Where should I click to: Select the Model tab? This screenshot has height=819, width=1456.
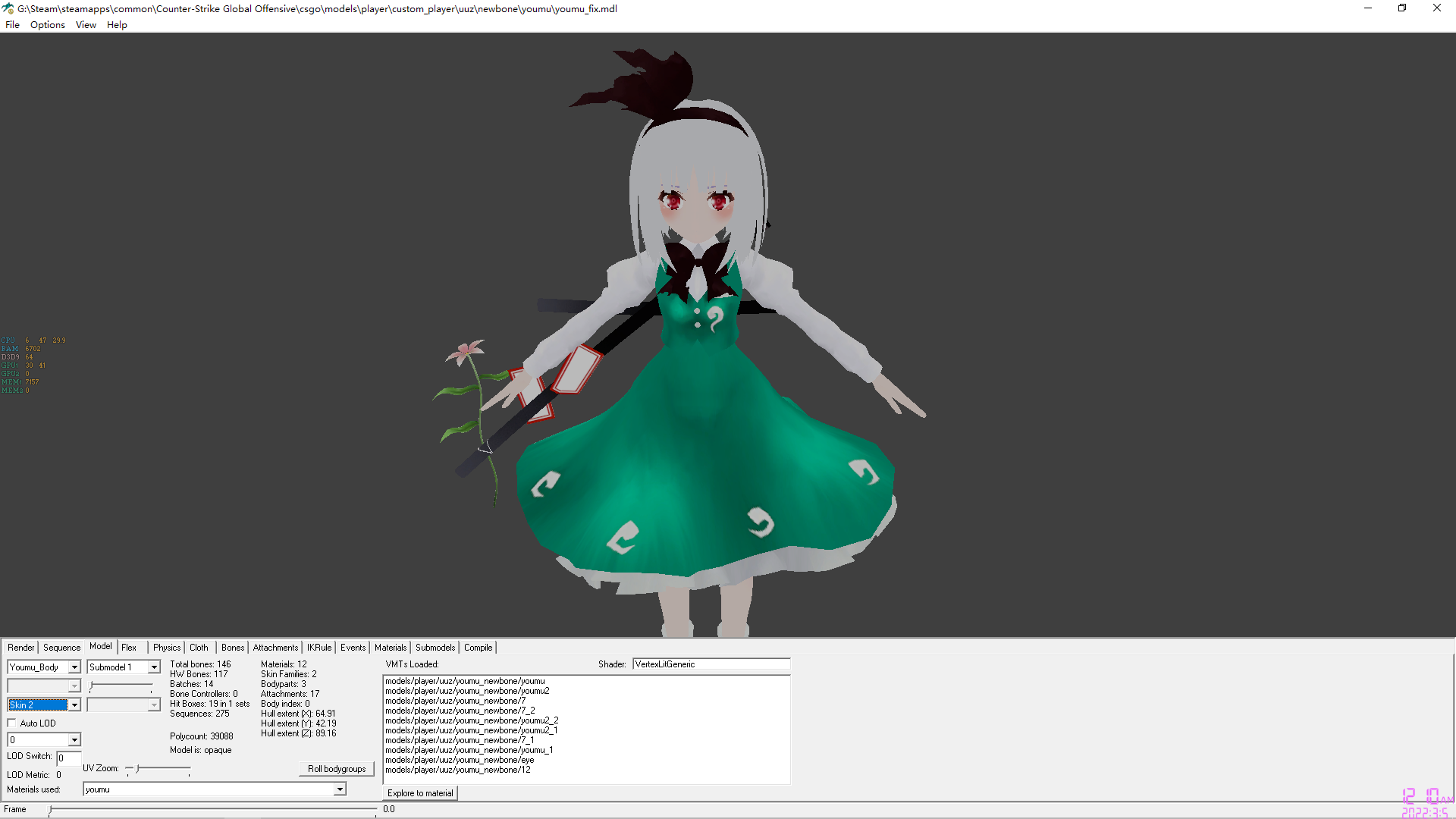101,646
